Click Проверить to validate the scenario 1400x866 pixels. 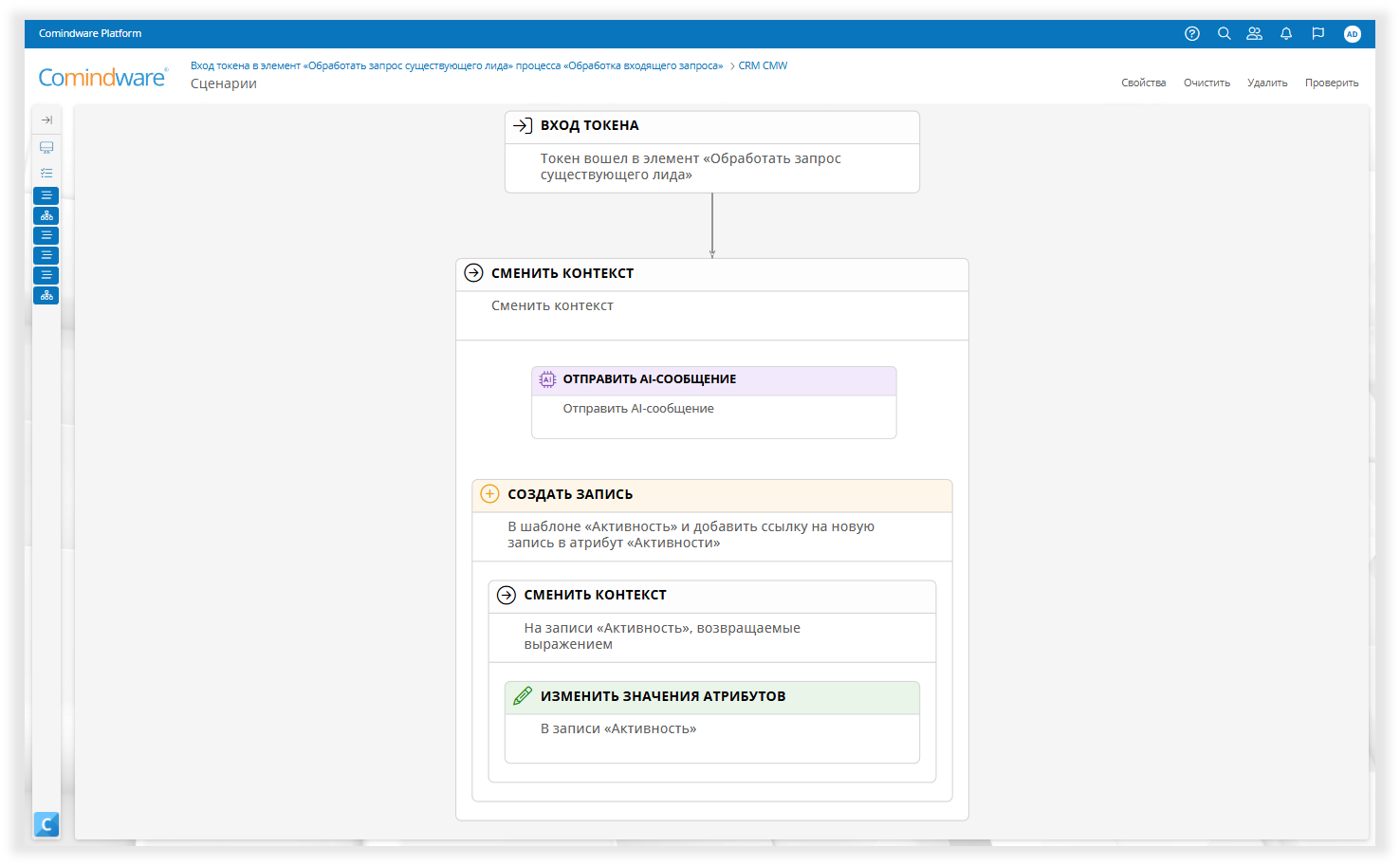1332,83
